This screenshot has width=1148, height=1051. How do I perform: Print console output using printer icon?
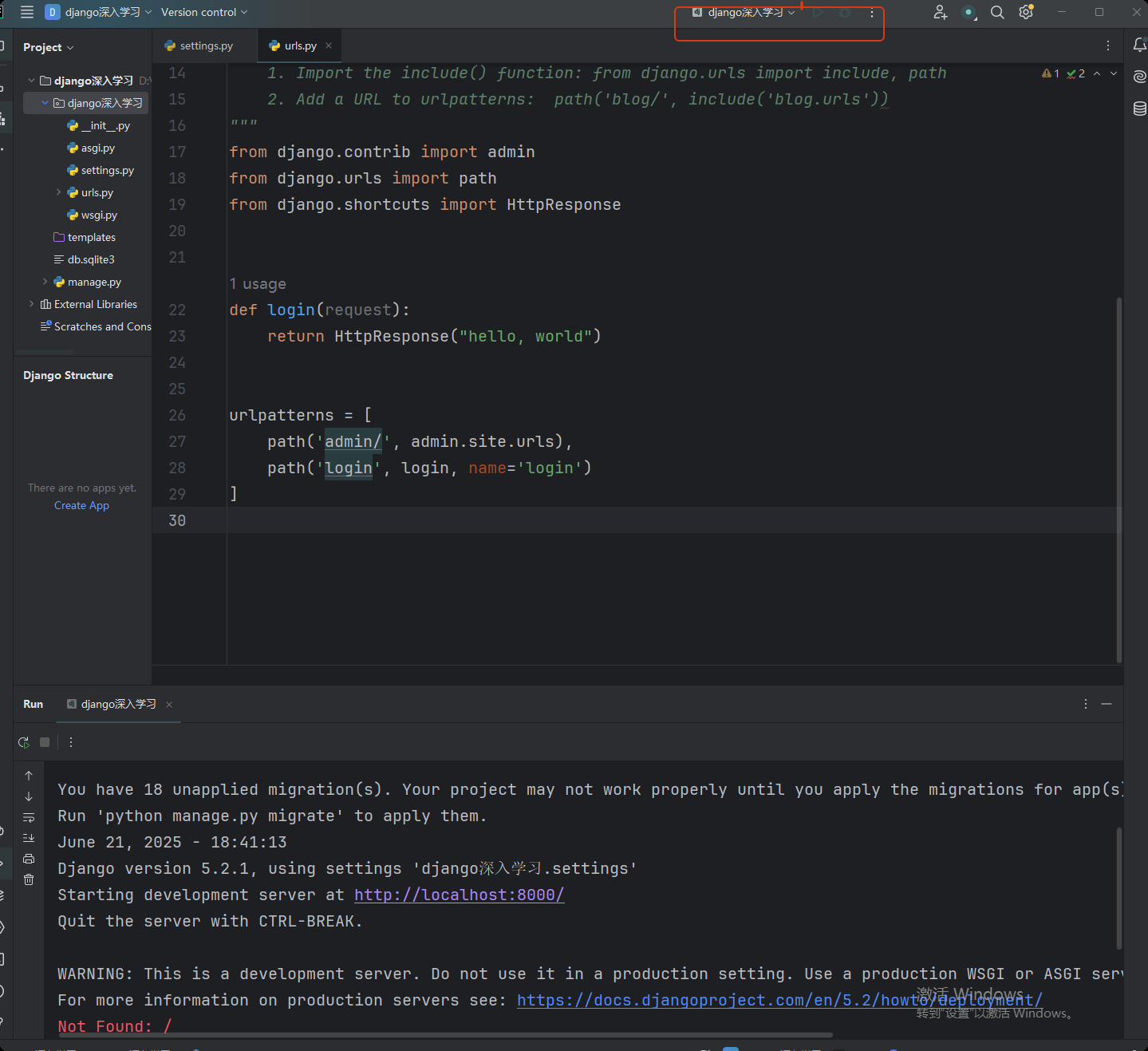coord(29,859)
